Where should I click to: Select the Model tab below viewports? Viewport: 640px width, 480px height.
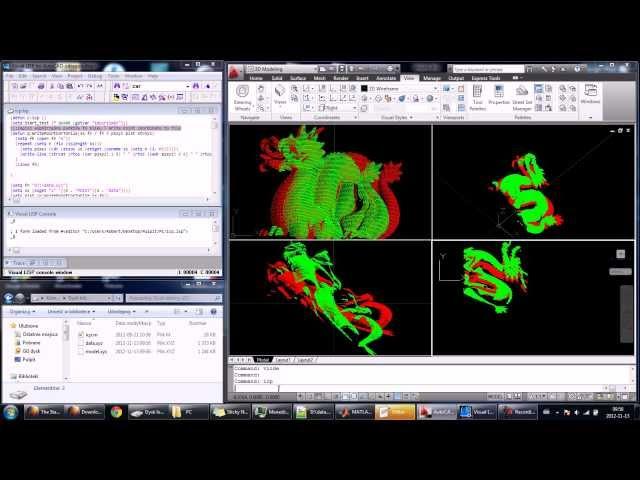click(263, 360)
